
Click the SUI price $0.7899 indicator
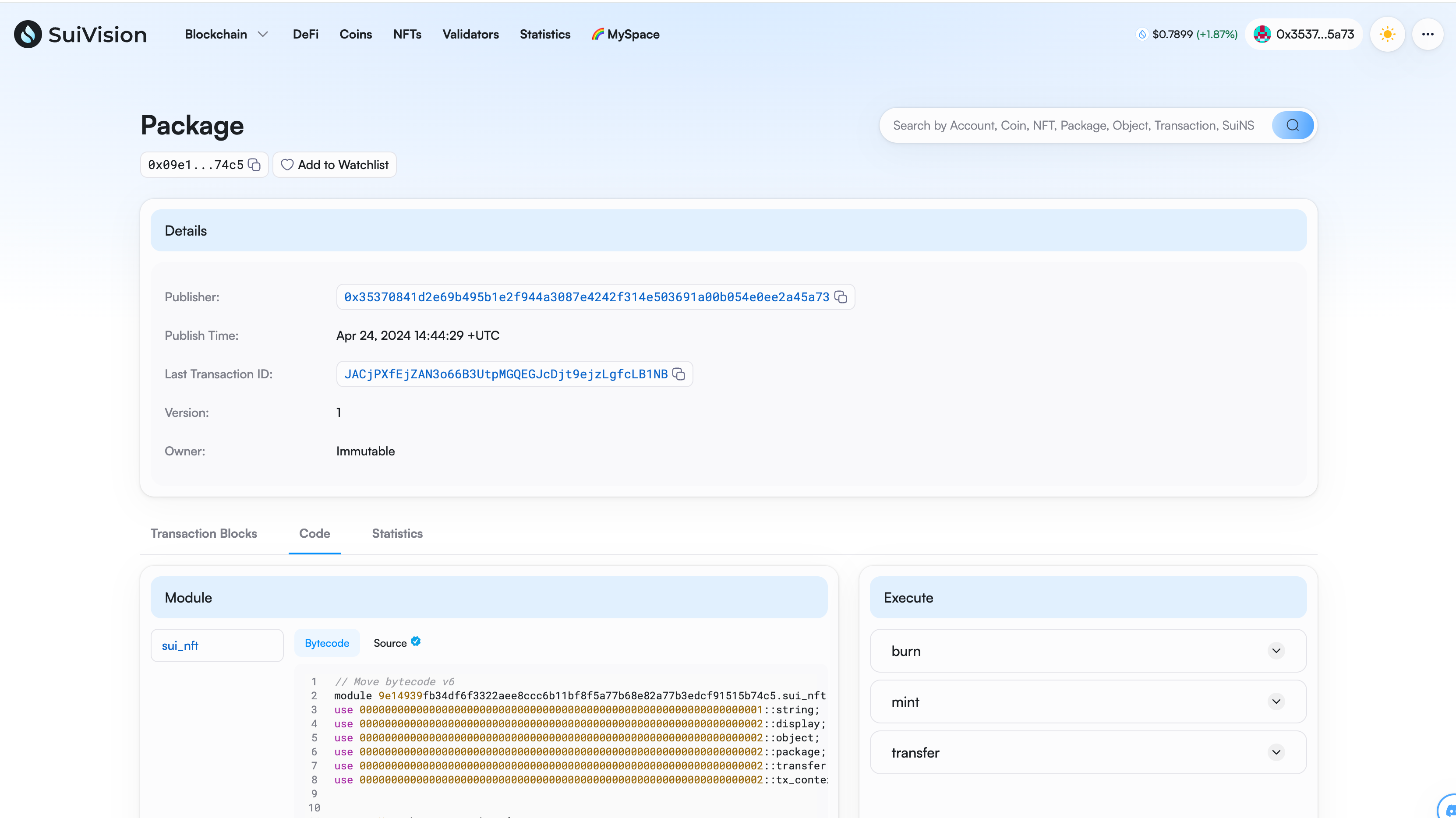click(1186, 35)
